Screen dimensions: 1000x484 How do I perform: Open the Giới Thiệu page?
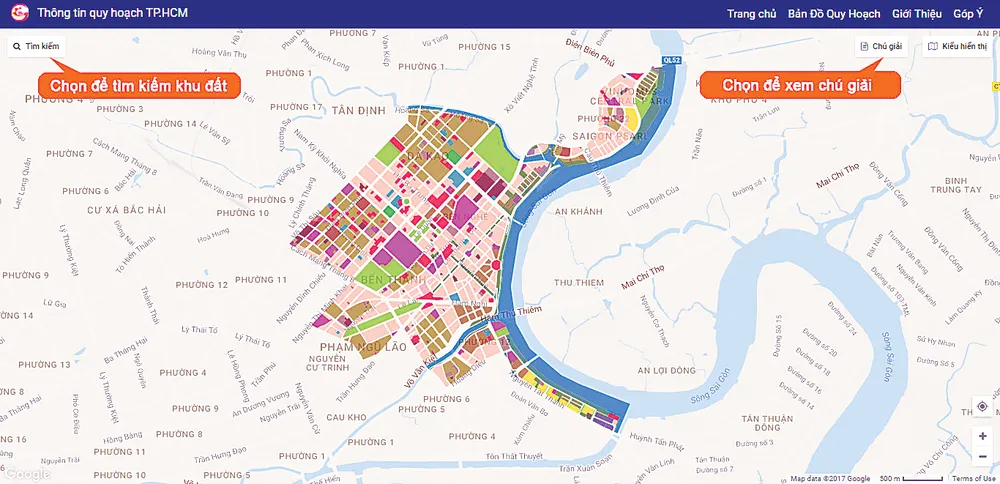click(917, 14)
